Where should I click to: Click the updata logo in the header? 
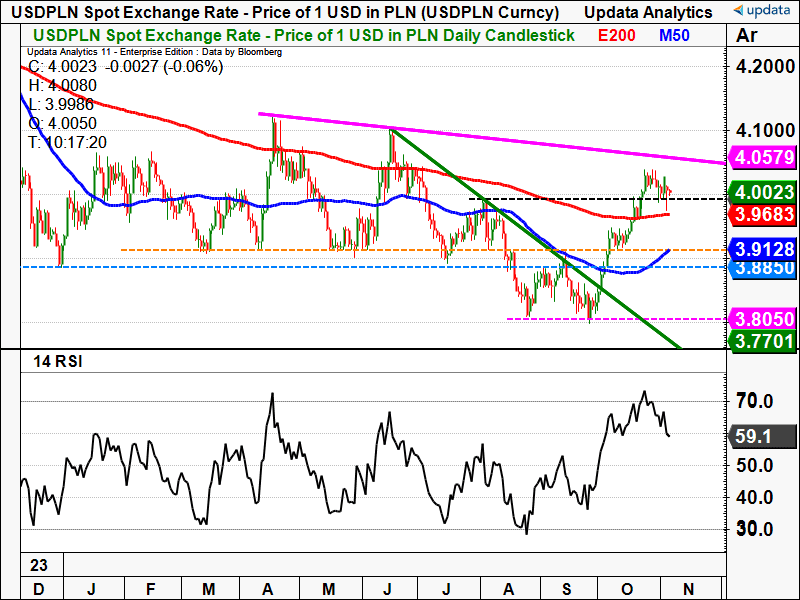pos(761,10)
